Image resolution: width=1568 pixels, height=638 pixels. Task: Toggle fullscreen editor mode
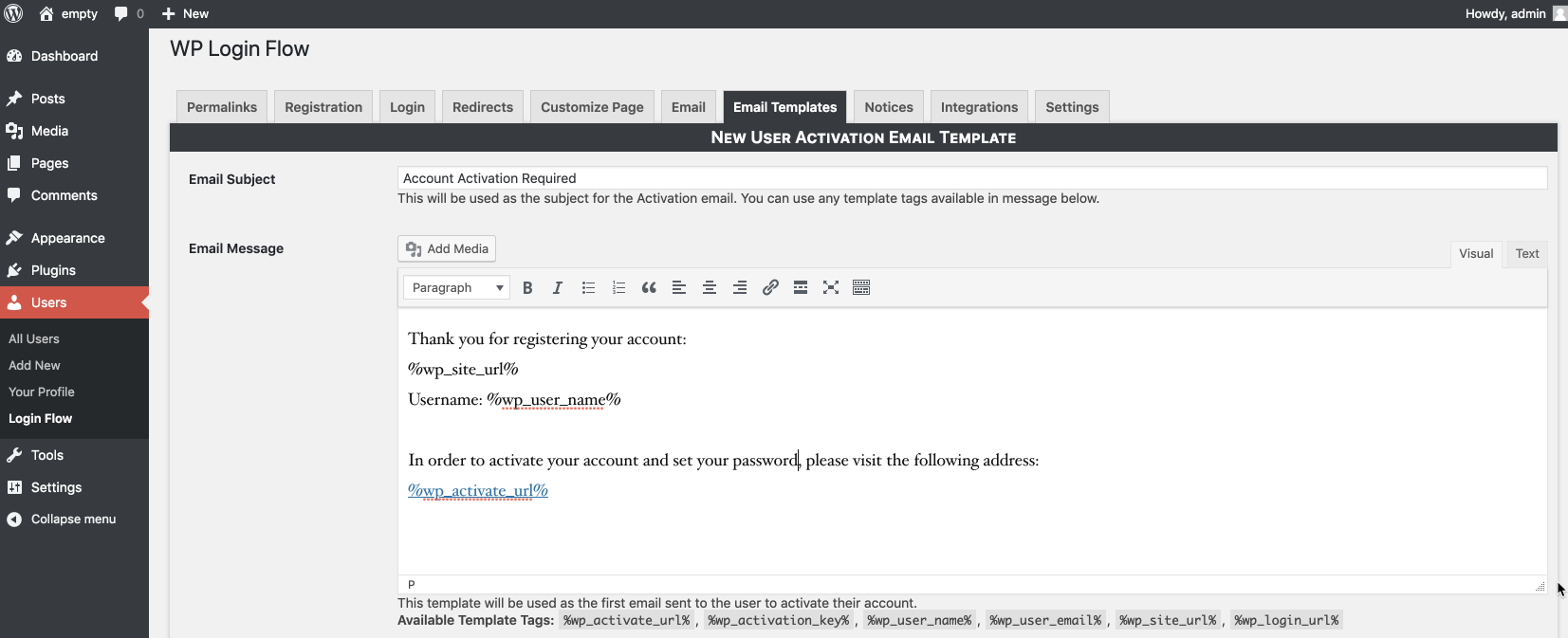pos(831,287)
